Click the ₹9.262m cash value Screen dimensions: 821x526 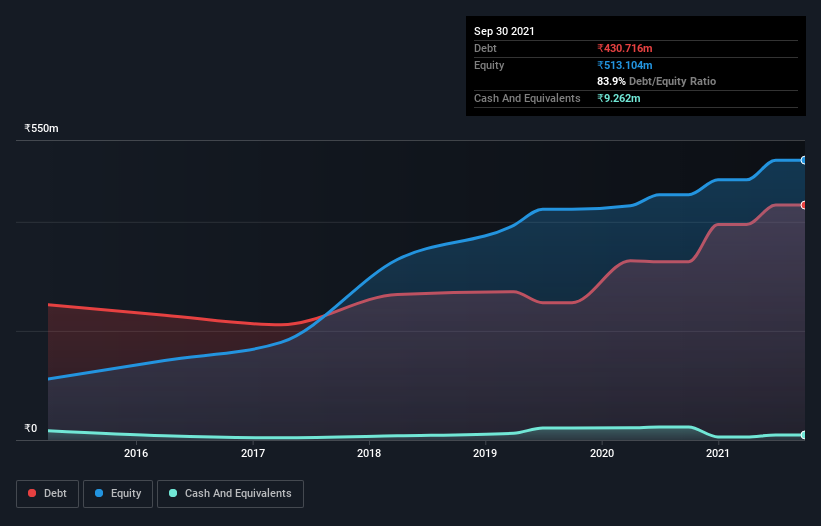[619, 98]
